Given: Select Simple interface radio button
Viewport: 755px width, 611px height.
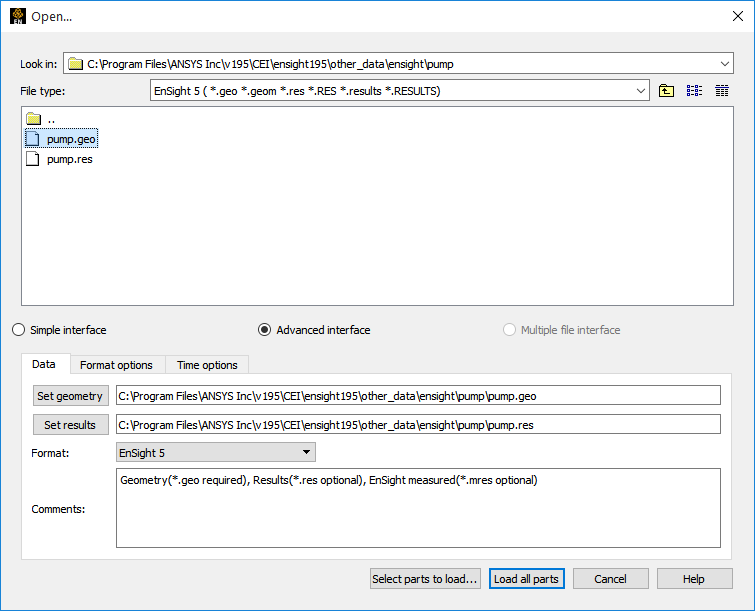Looking at the screenshot, I should (18, 330).
